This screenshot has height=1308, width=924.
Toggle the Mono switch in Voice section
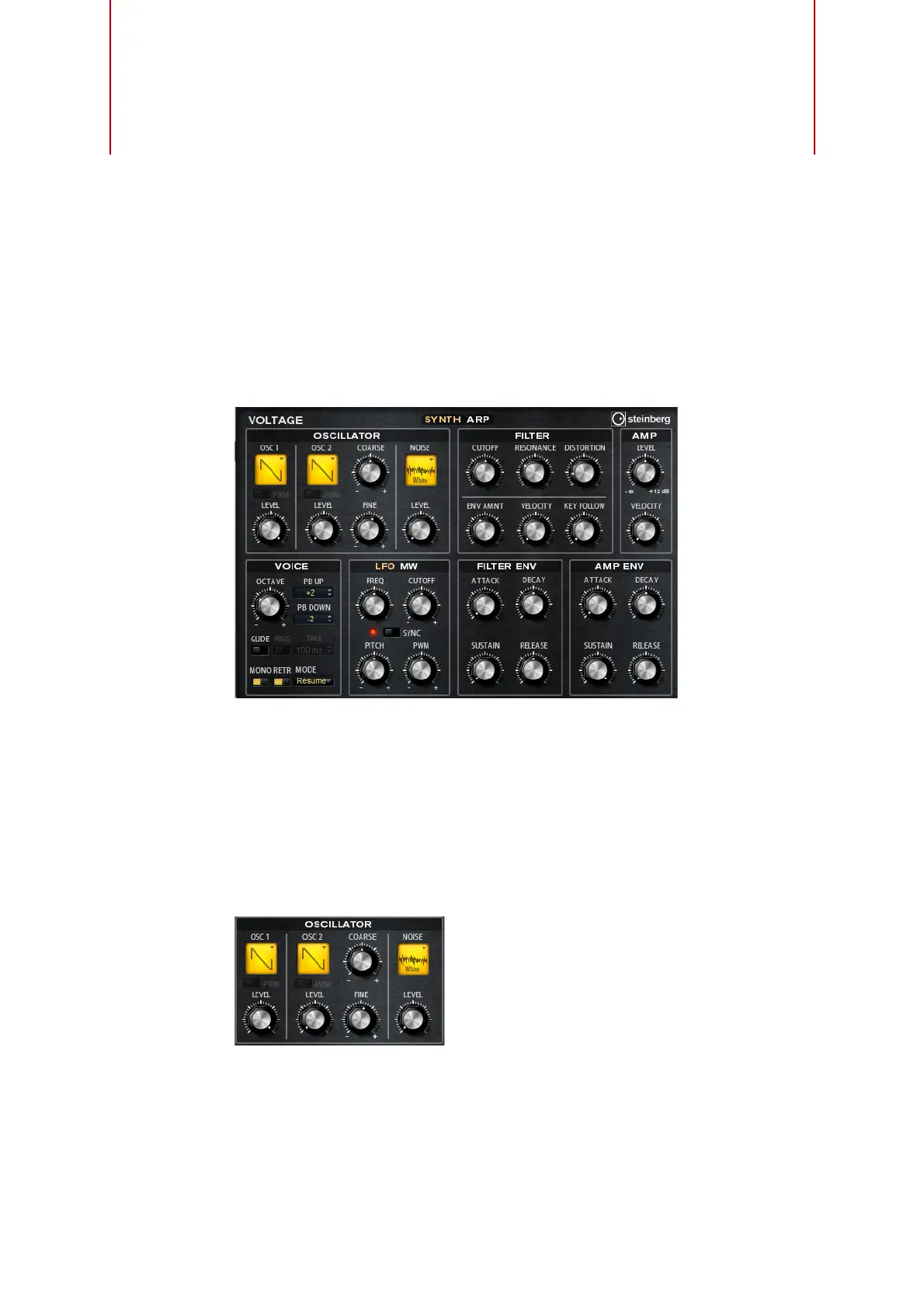260,681
